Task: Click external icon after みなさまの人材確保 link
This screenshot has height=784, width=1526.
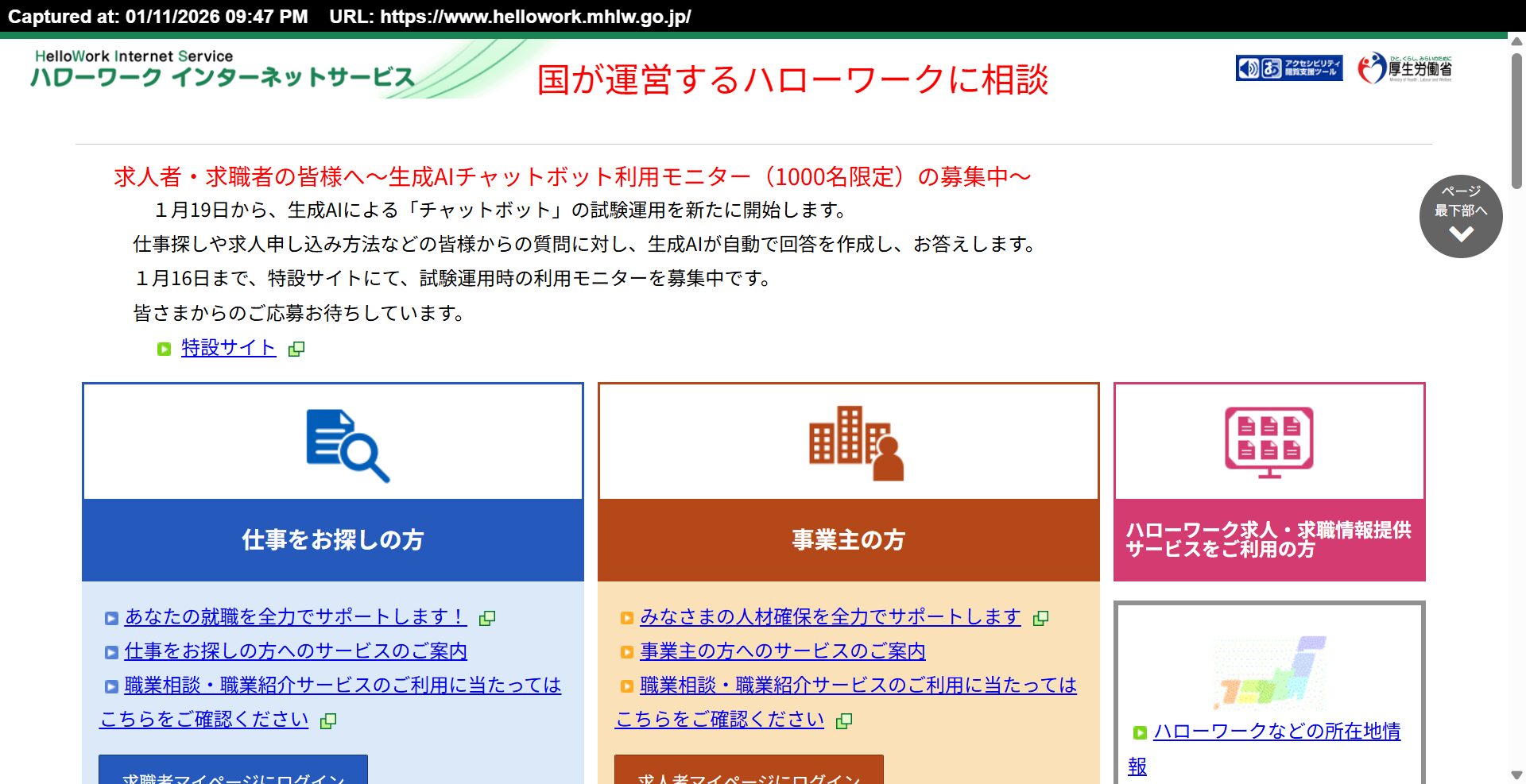Action: 1040,618
